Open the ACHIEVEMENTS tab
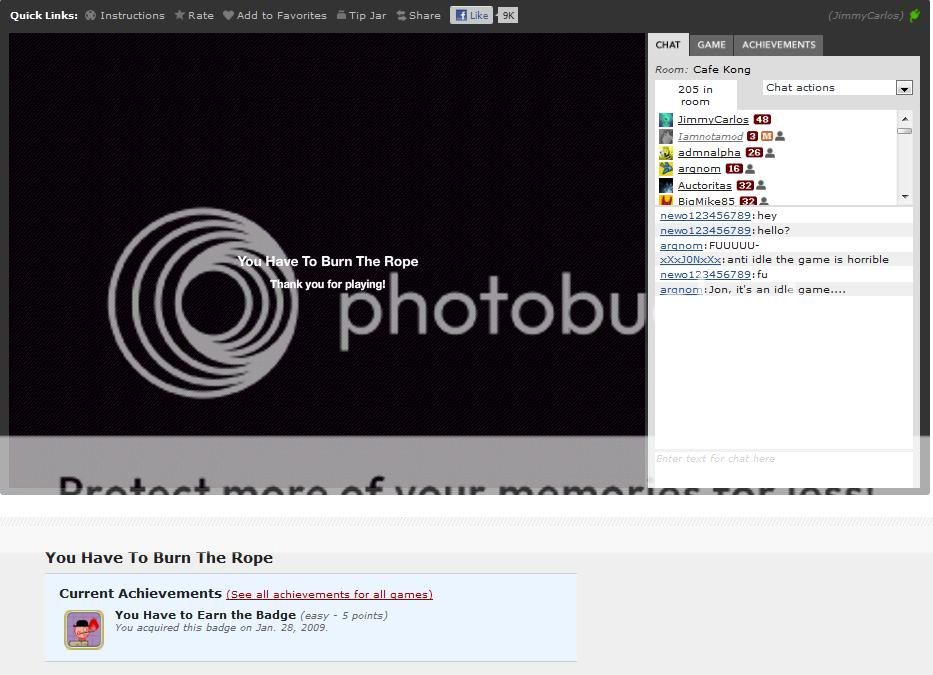Viewport: 933px width, 675px height. (778, 45)
